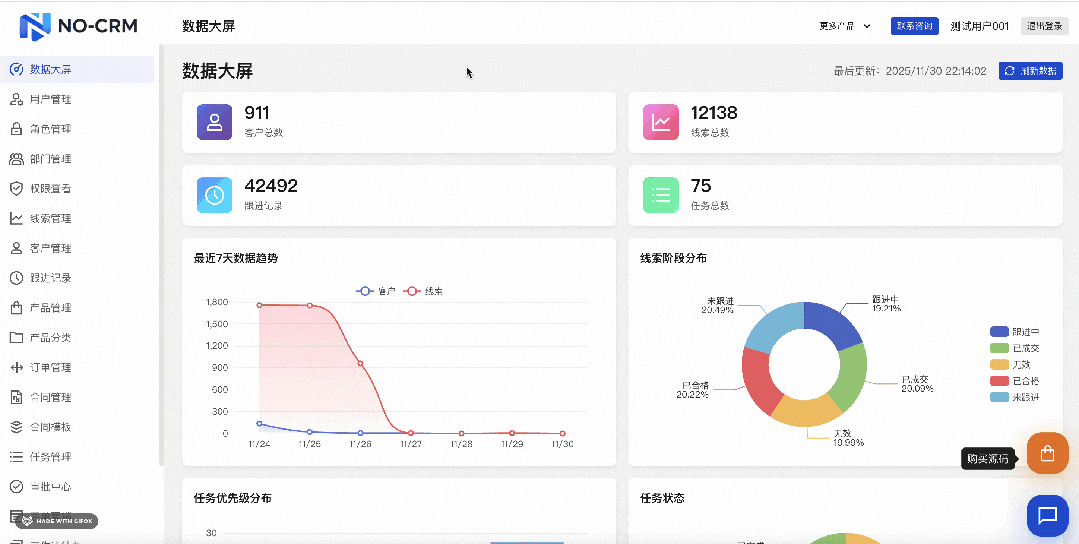Screen dimensions: 1079x544
Task: Click the 11/30 x-axis label
Action: click(x=562, y=444)
